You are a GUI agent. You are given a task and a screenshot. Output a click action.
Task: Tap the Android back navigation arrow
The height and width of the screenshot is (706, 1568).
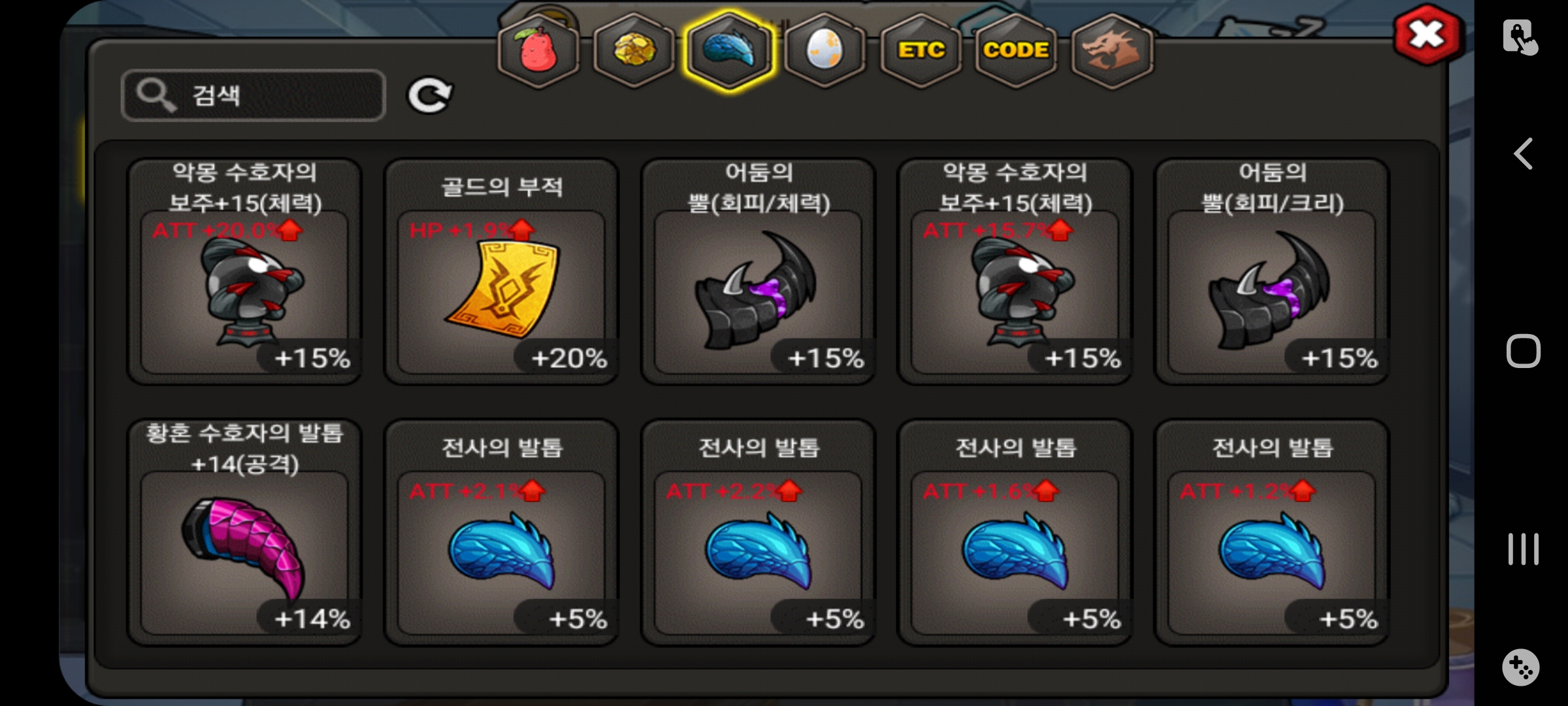(1524, 154)
